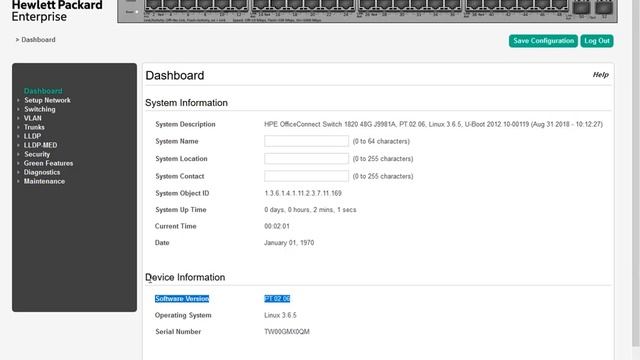Click the highlighted PT.02.06 version value
The height and width of the screenshot is (360, 640).
pyautogui.click(x=277, y=299)
